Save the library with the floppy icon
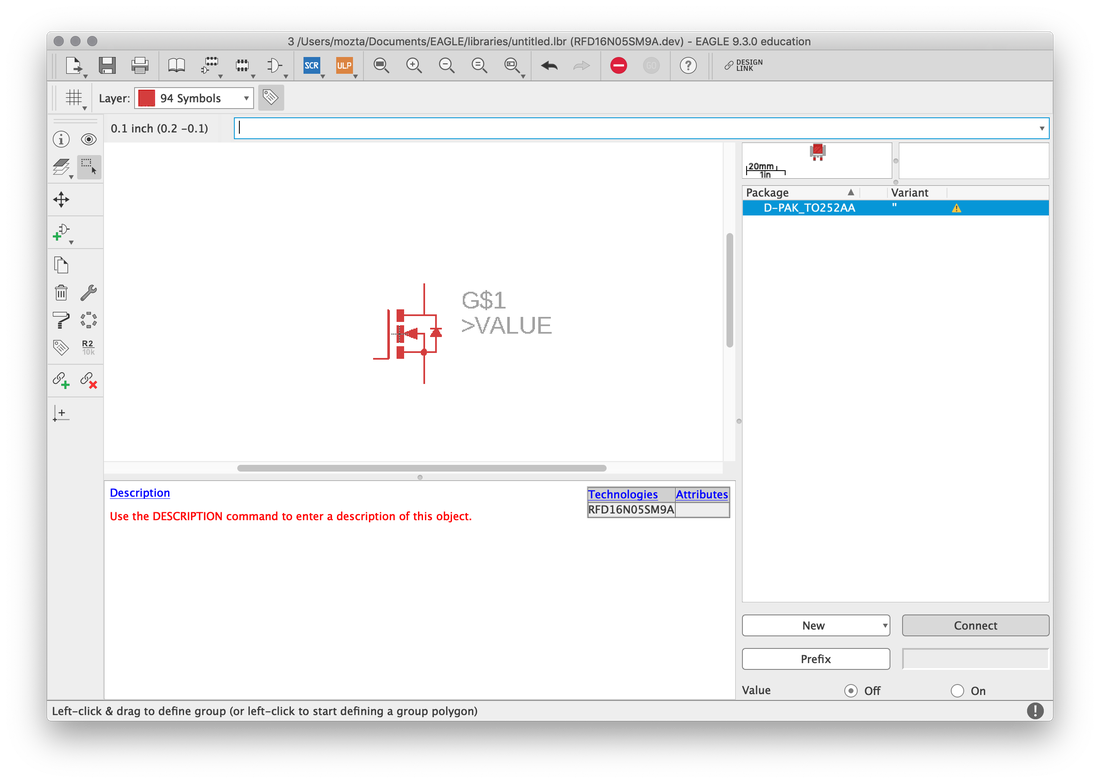1100x783 pixels. click(x=107, y=66)
